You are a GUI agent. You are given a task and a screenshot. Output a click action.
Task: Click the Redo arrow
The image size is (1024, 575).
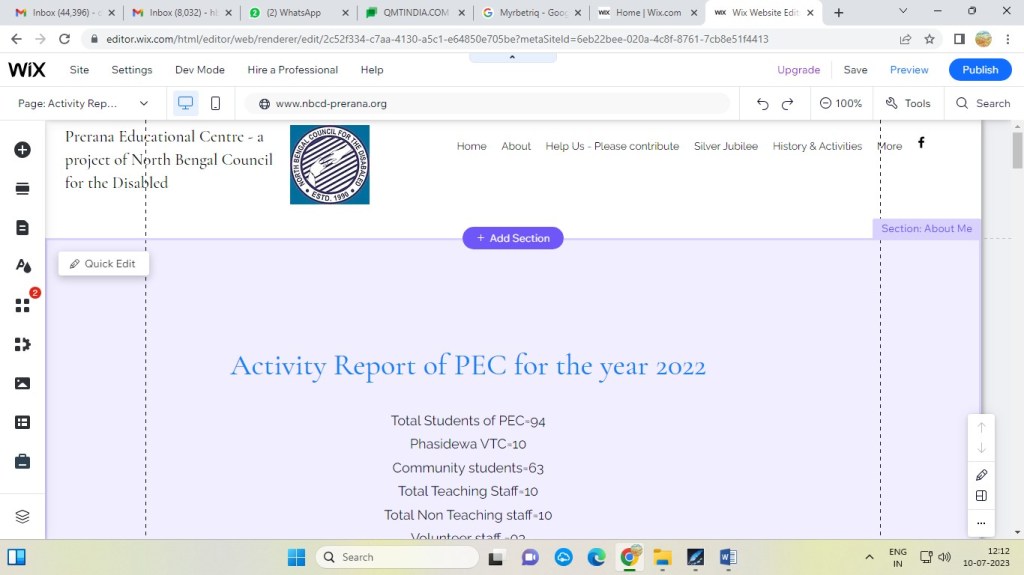pos(787,103)
